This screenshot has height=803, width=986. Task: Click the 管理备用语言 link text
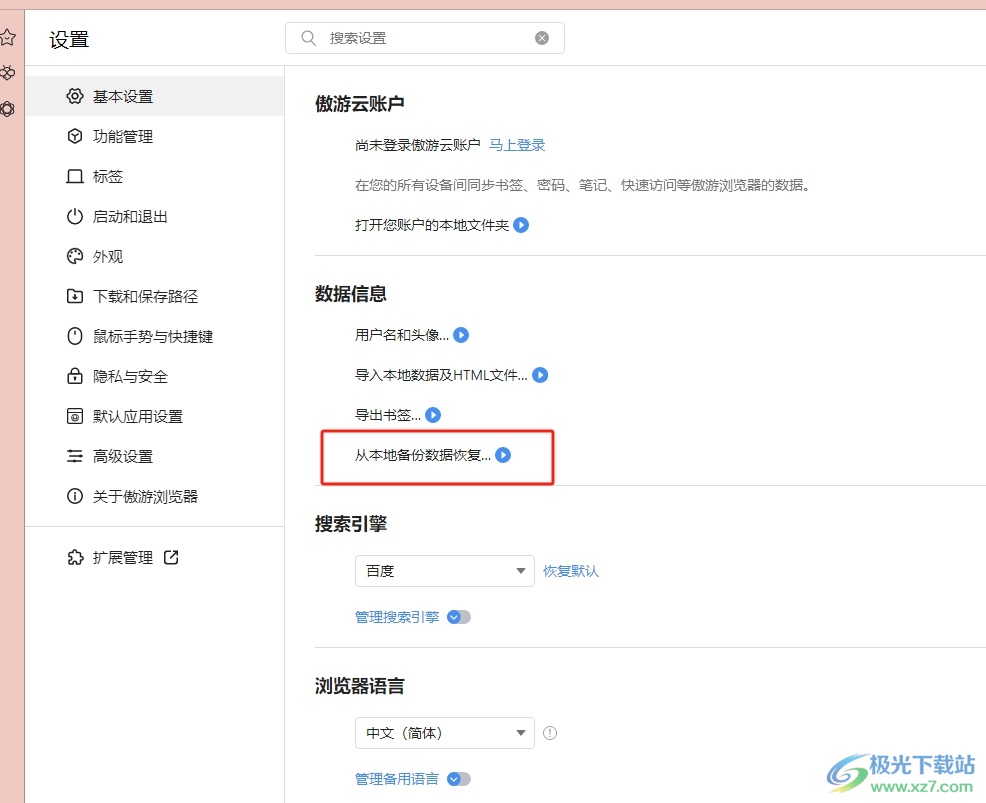click(397, 780)
